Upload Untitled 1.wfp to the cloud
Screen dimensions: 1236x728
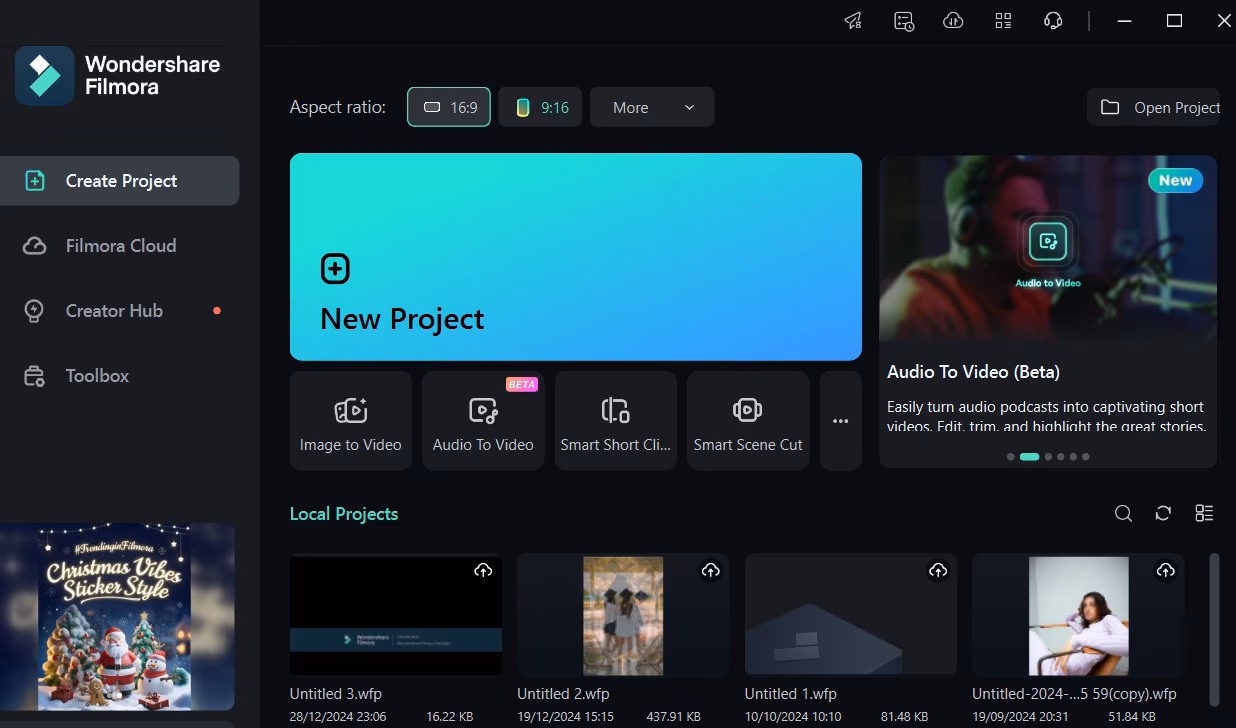(938, 570)
